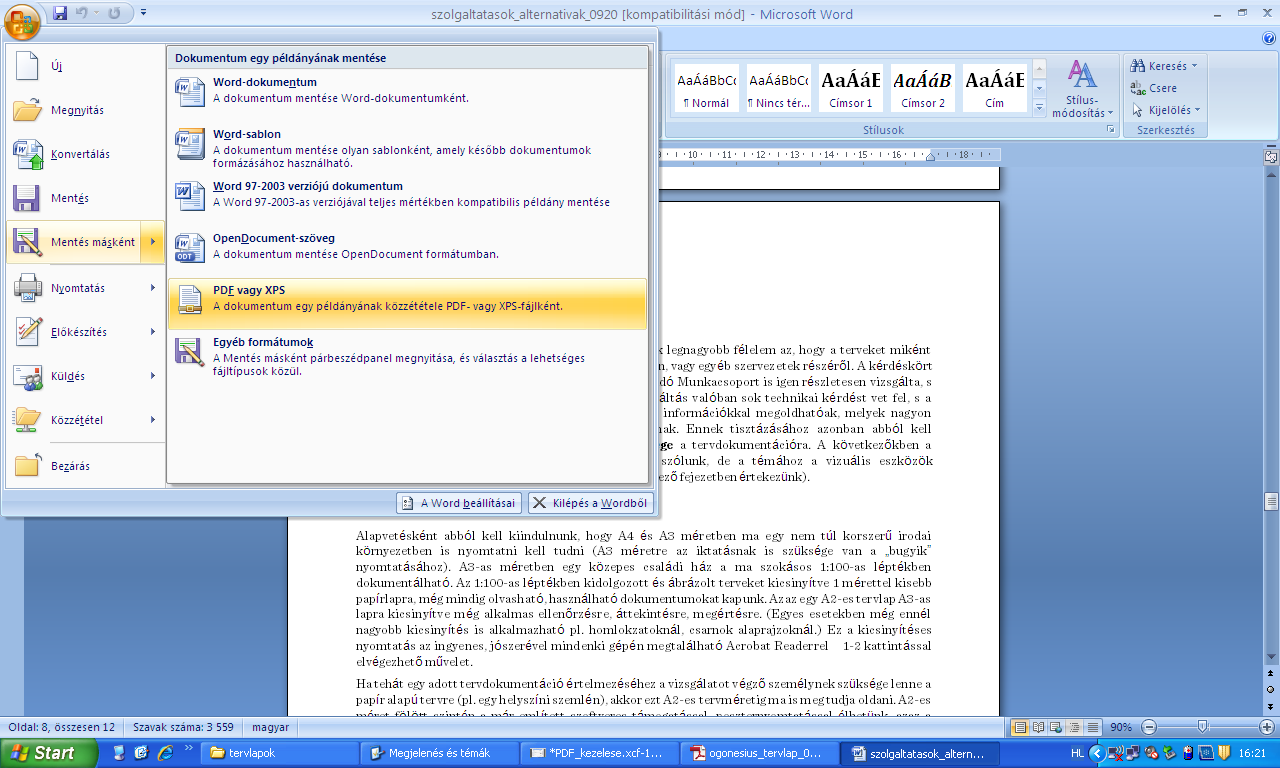Click the Word 97-2003 document icon
This screenshot has width=1280, height=768.
(x=190, y=196)
